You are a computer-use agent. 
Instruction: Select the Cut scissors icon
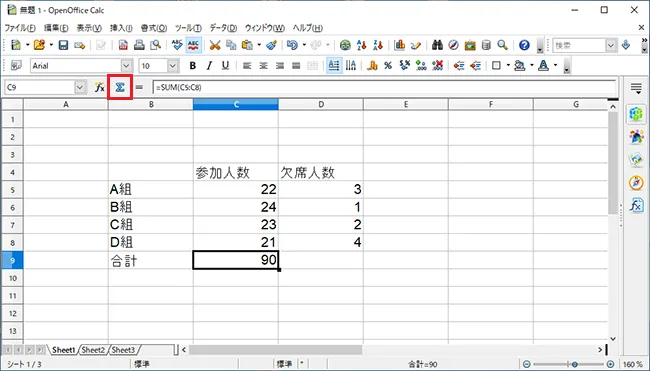click(x=214, y=45)
